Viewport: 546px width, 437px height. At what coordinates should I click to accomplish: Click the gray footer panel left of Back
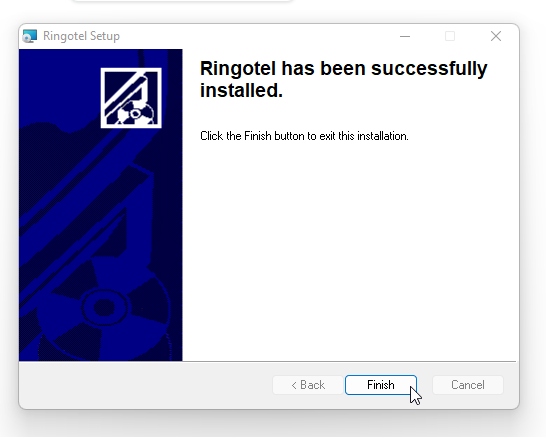coord(146,385)
